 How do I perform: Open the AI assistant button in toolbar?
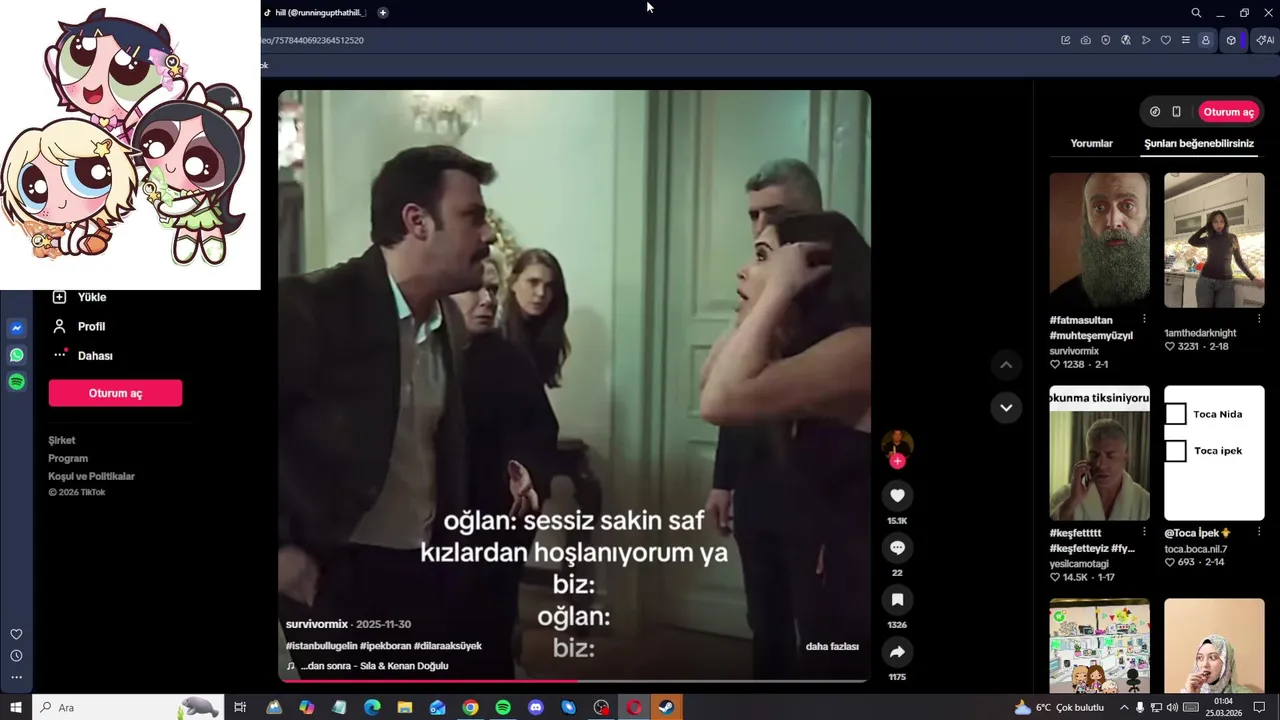coord(1265,40)
